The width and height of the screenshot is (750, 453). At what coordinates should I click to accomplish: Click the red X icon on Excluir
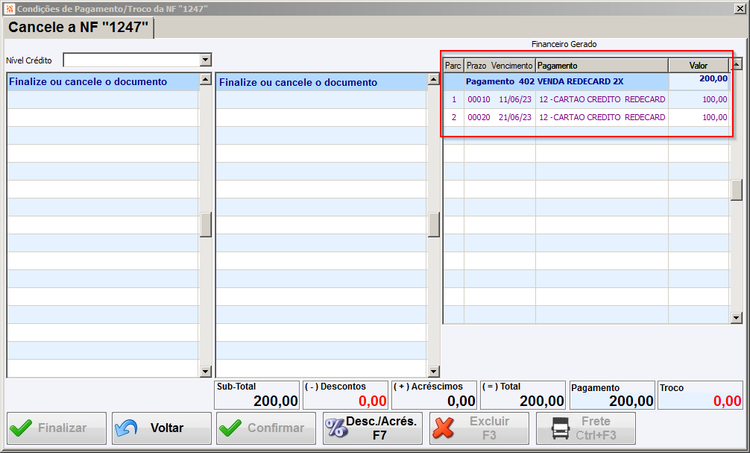[443, 428]
